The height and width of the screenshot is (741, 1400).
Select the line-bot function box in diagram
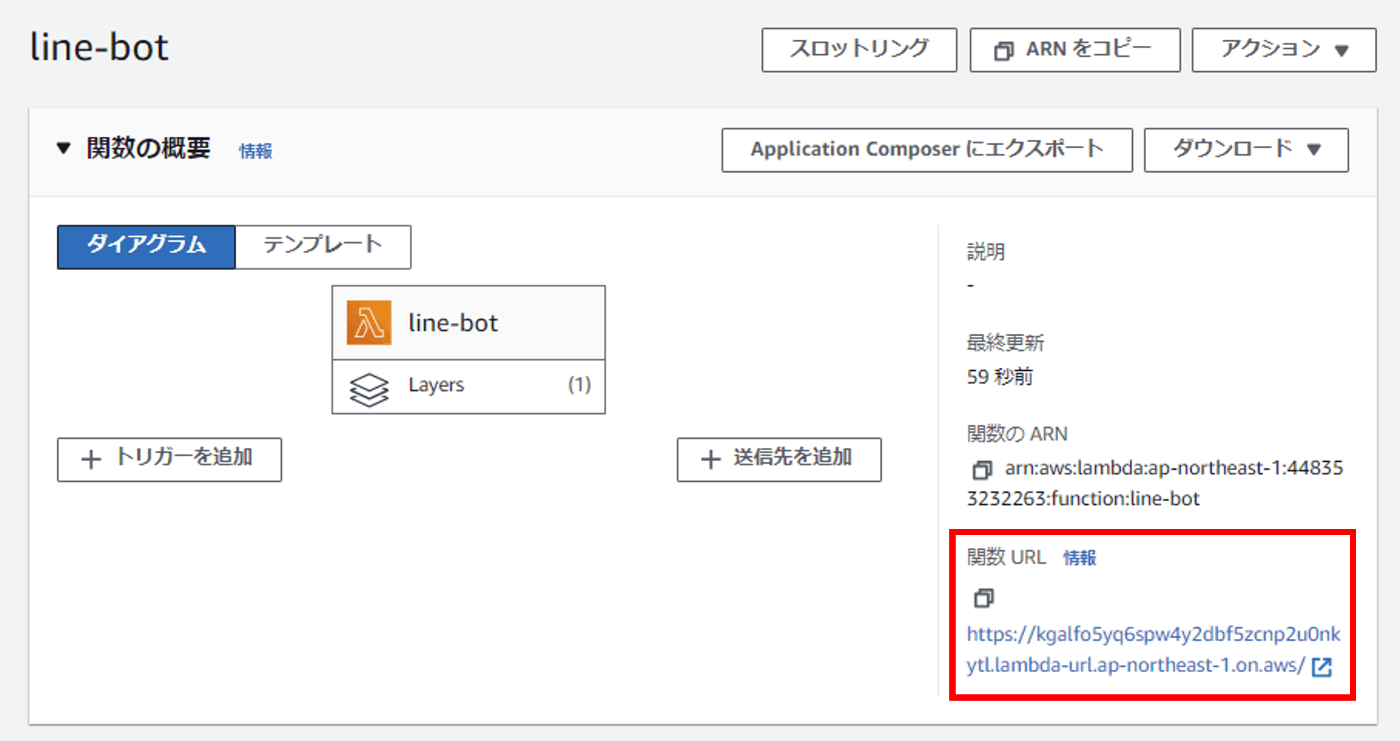click(468, 323)
